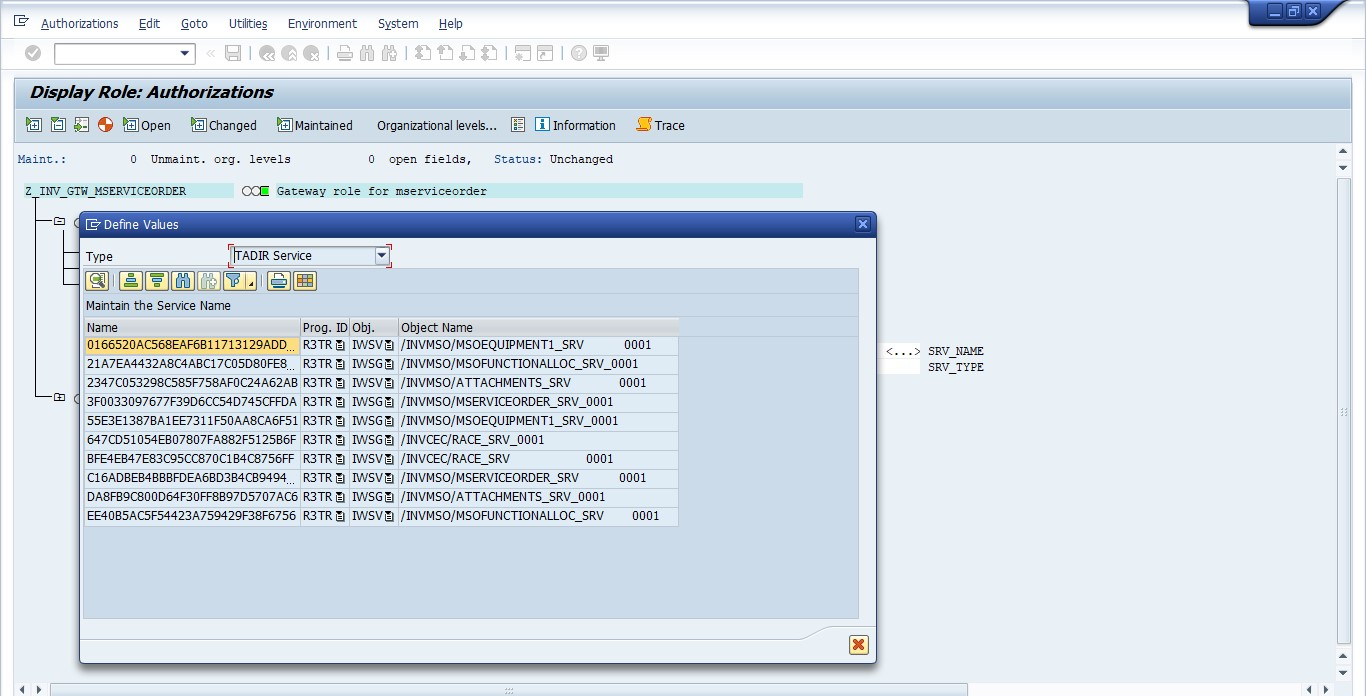
Task: Open the transaction command field dropdown
Action: (185, 54)
